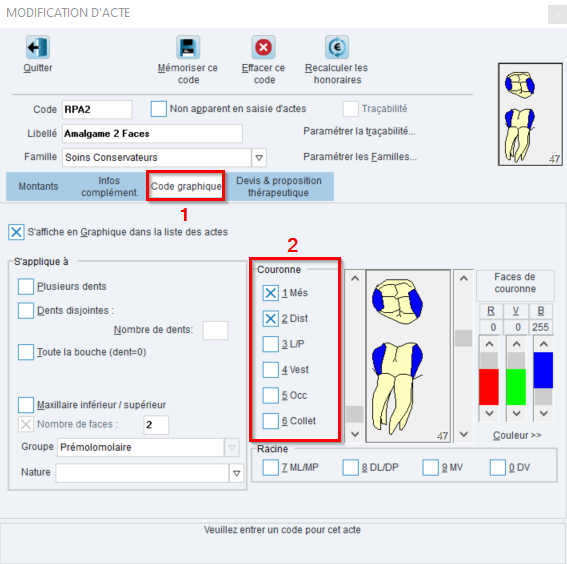
Task: Open the Nature dropdown arrow
Action: point(236,473)
